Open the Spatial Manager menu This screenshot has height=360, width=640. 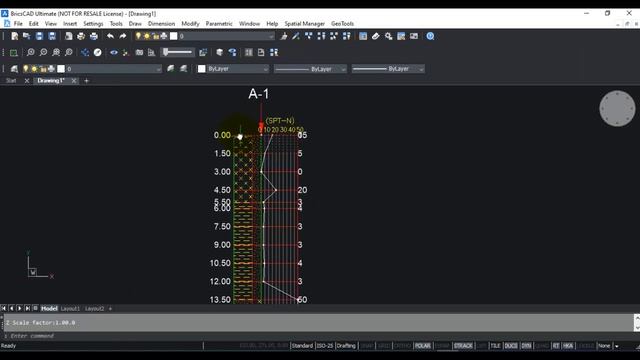pos(304,24)
